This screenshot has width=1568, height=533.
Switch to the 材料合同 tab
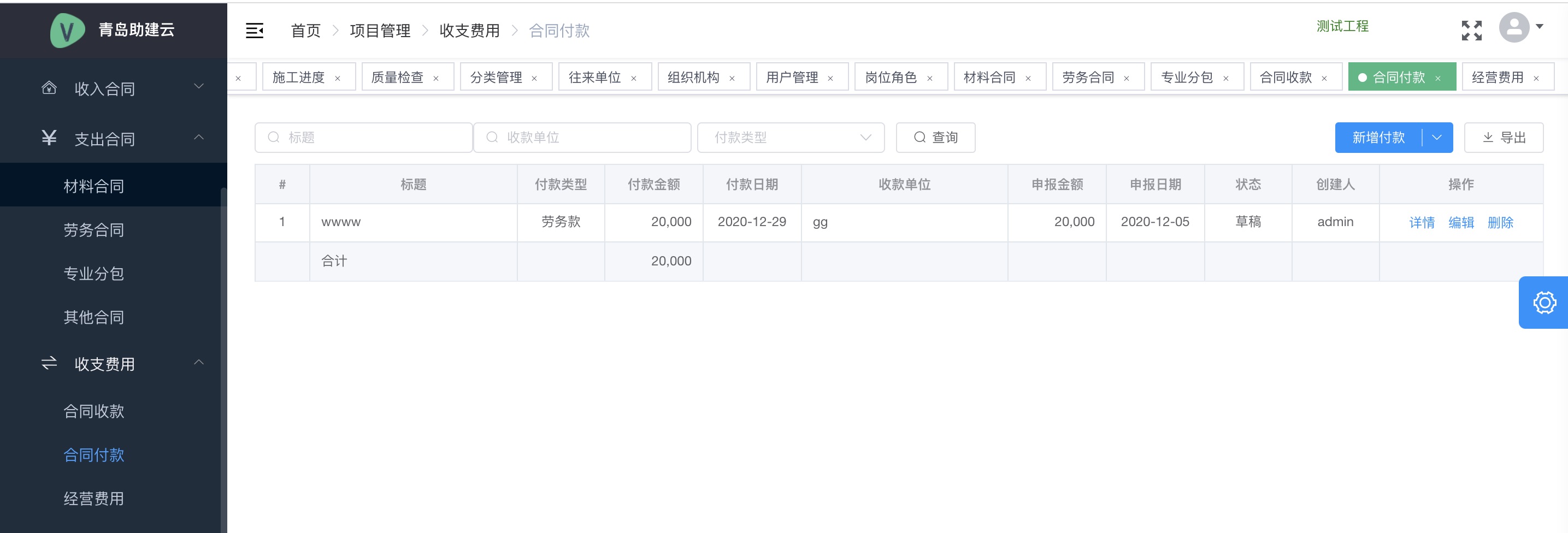pyautogui.click(x=989, y=77)
